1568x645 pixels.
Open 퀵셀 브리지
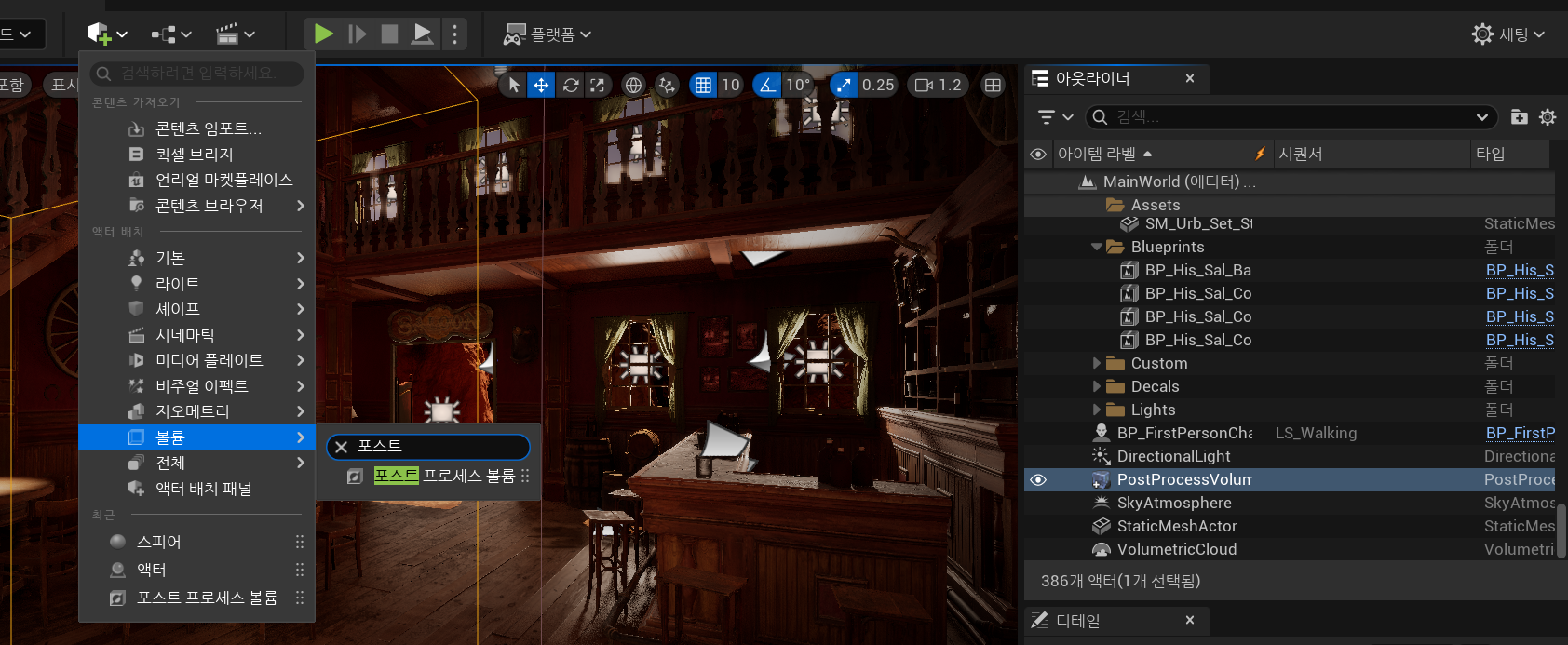click(x=196, y=155)
